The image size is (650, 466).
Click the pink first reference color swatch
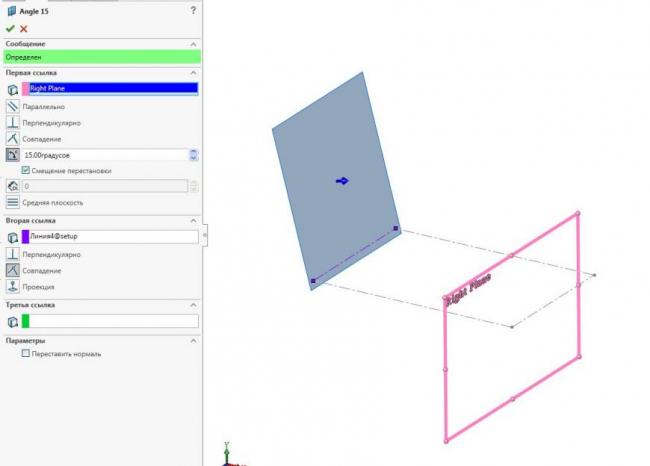point(26,89)
